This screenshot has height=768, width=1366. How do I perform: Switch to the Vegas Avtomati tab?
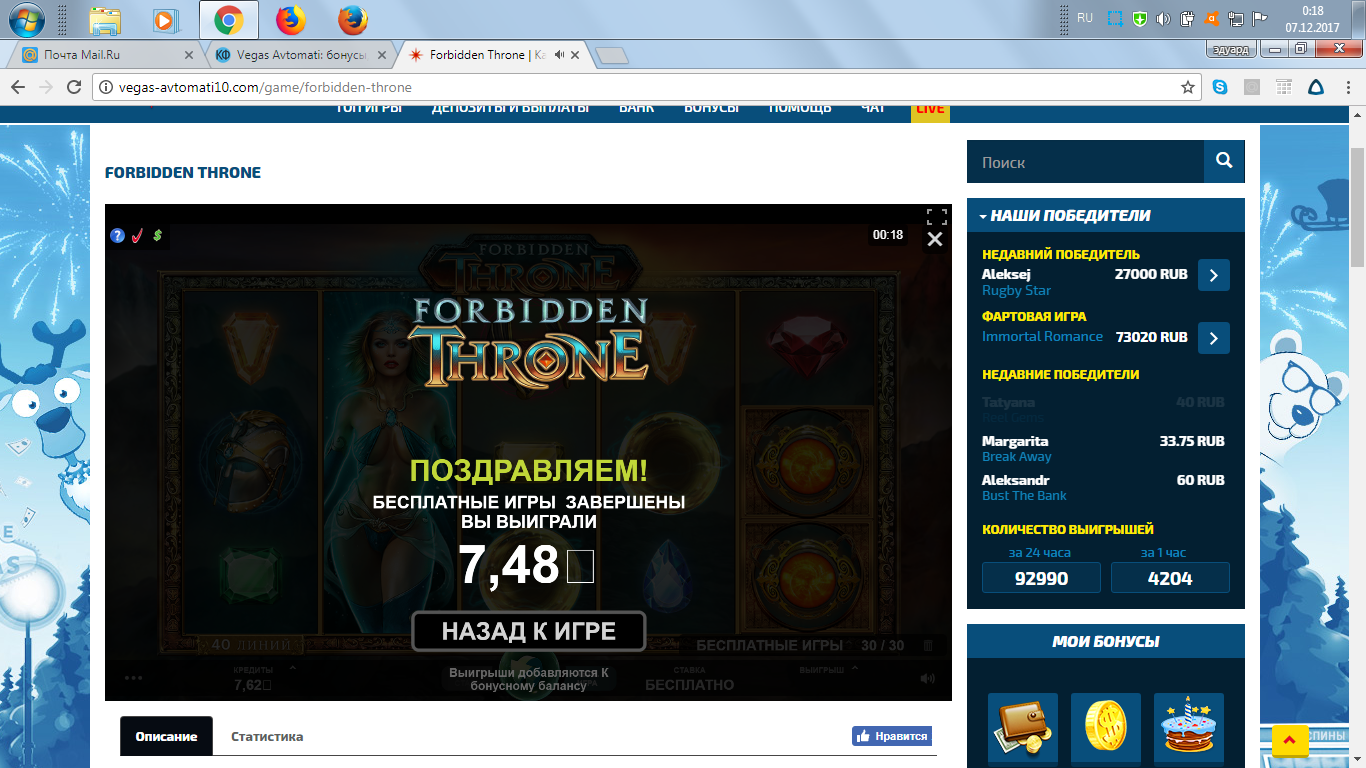[x=300, y=55]
